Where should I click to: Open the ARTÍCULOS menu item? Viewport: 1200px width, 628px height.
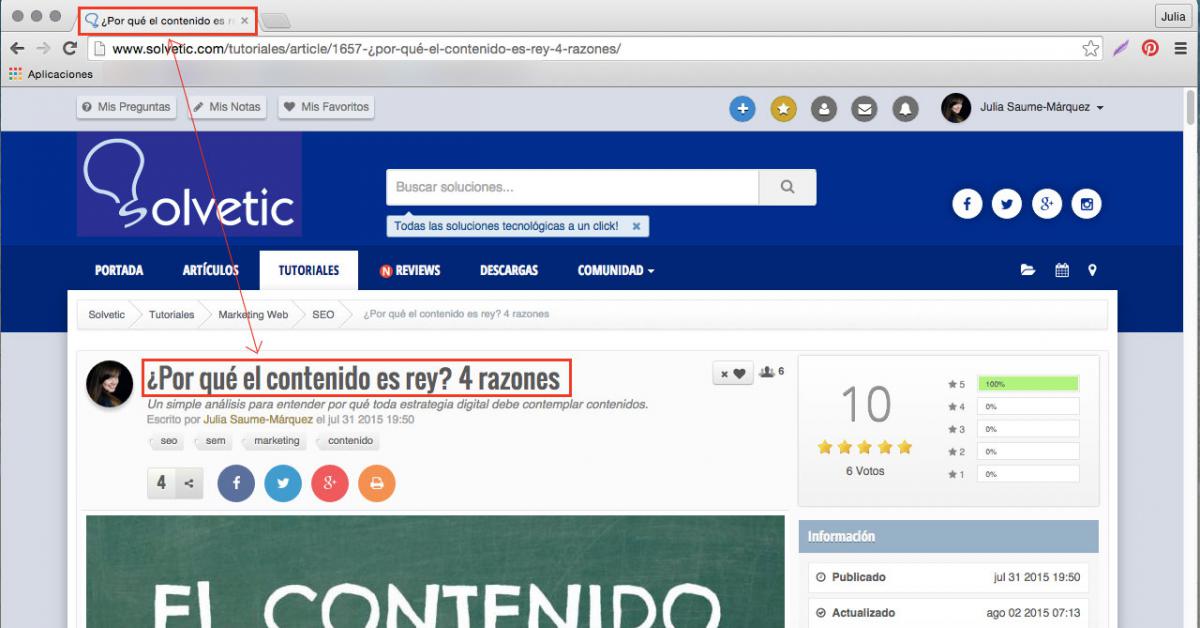pyautogui.click(x=211, y=270)
